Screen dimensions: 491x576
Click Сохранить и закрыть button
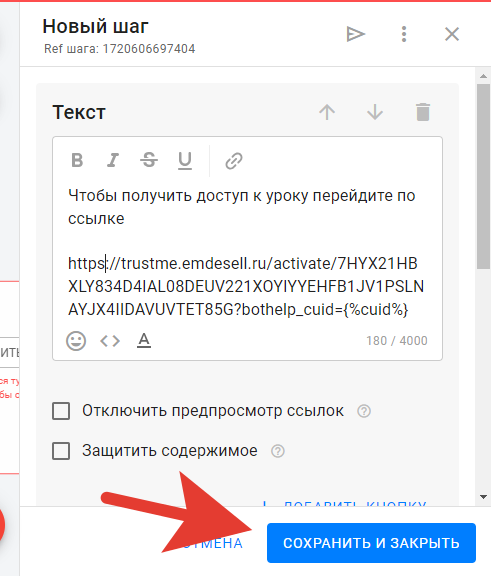tap(371, 543)
